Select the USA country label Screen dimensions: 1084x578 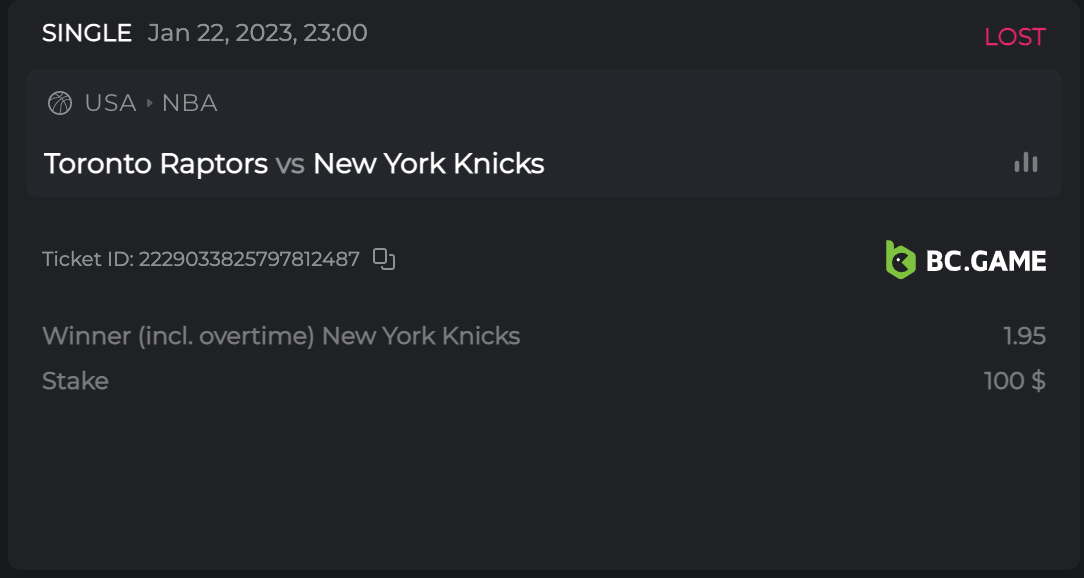point(110,103)
